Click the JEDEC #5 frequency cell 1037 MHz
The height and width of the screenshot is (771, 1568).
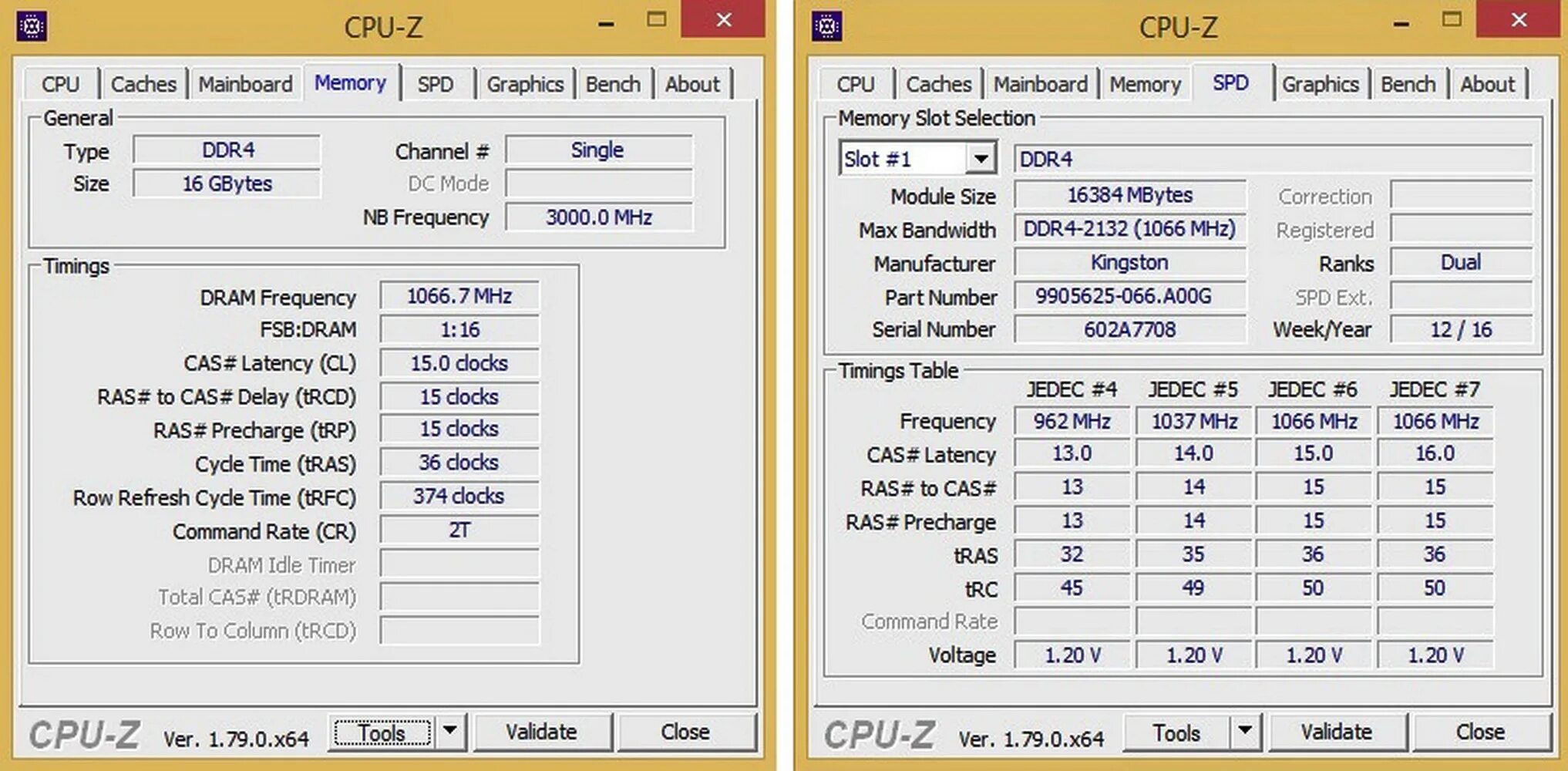[1194, 422]
